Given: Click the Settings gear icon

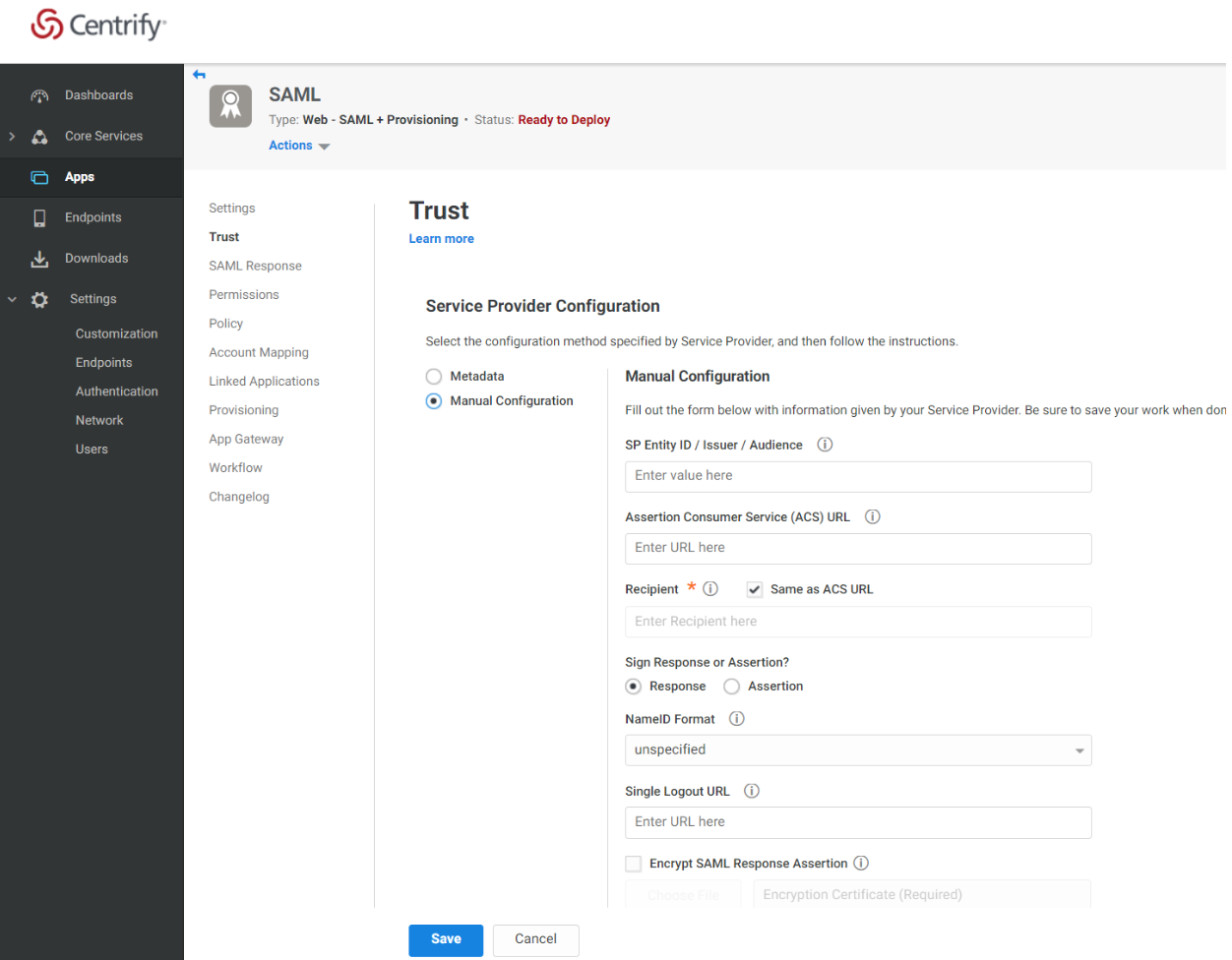Looking at the screenshot, I should 39,299.
